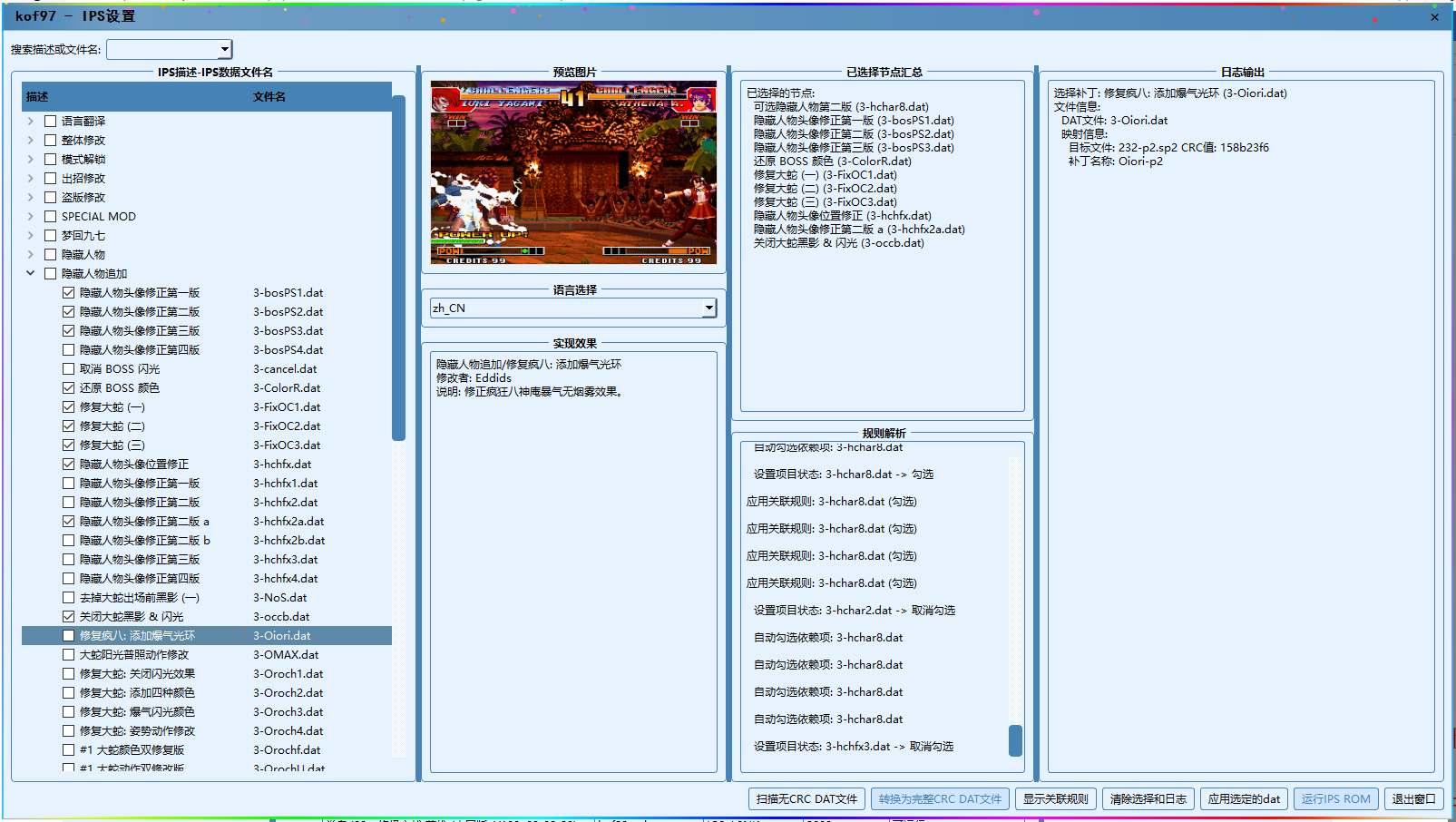
Task: Click rule line 设置项目状态: 3-hchar2.dat -> 取消勾选
Action: (855, 610)
